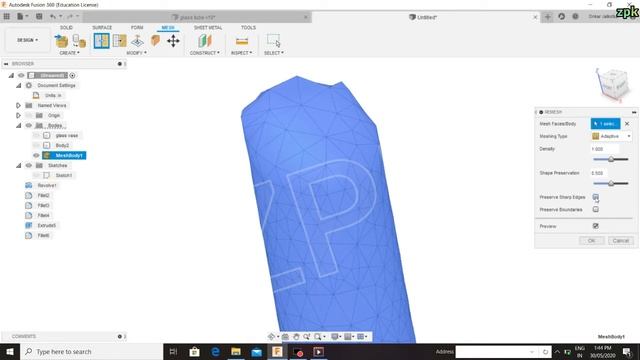Screen dimensions: 640x360
Task: Open the Modify dropdown menu
Action: [136, 53]
